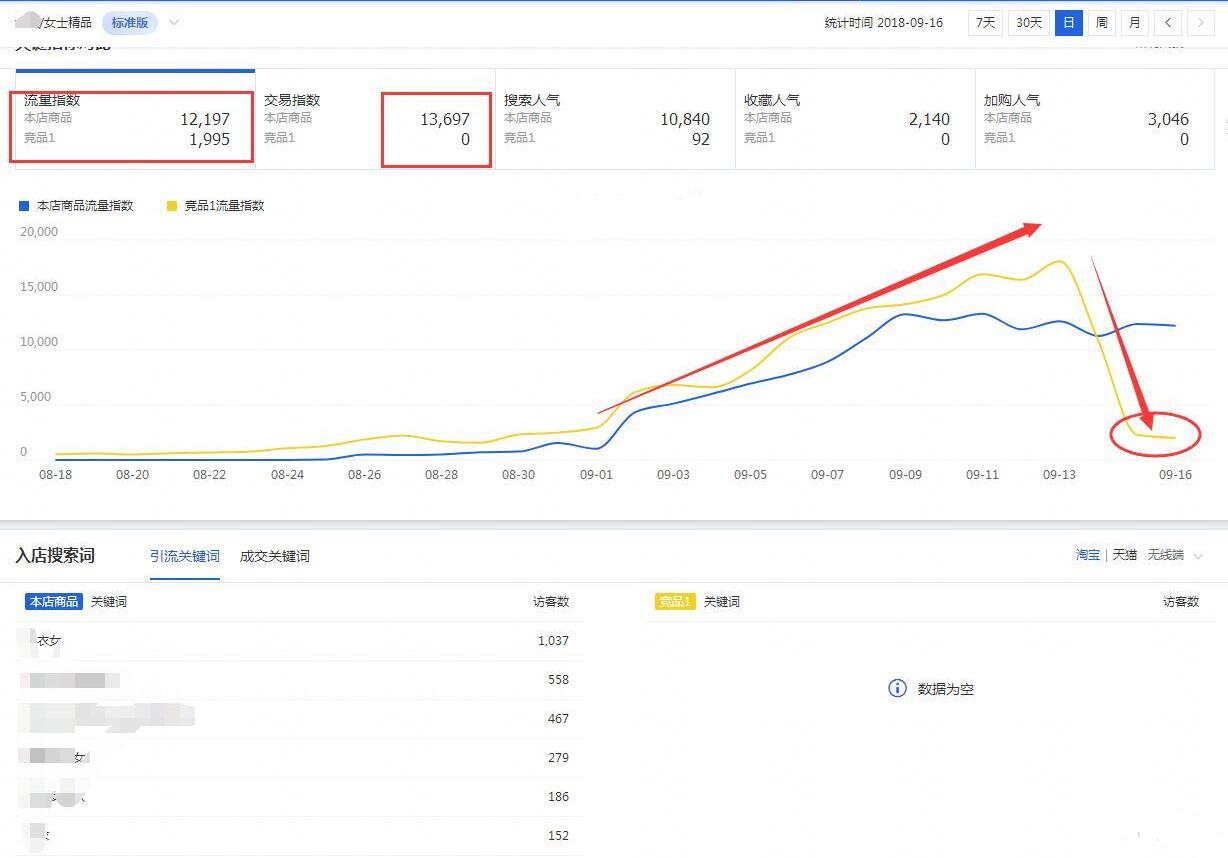Click the 09-16 date on chart axis
This screenshot has height=858, width=1228.
[x=1175, y=475]
